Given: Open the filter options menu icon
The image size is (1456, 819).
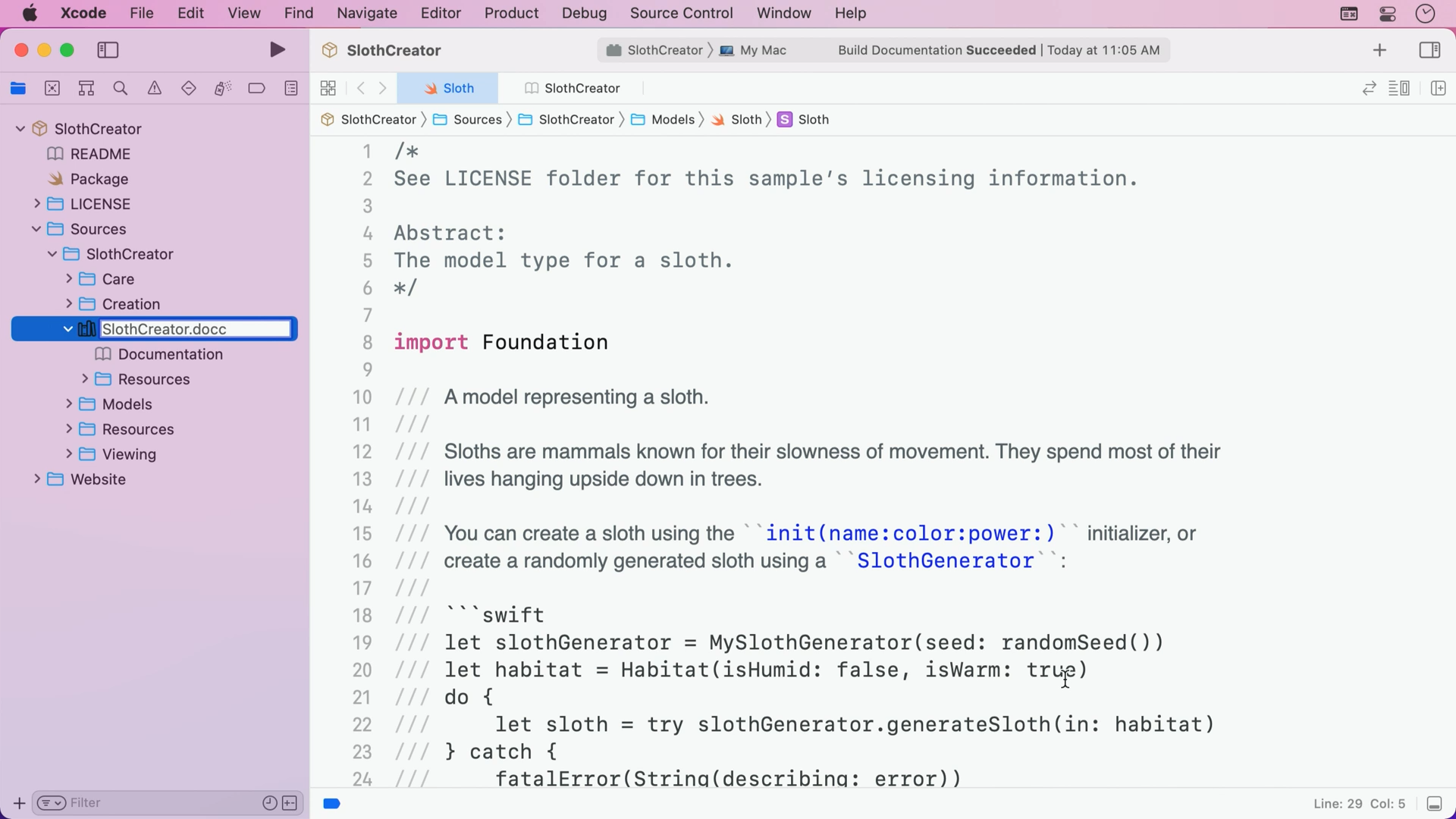Looking at the screenshot, I should (52, 803).
